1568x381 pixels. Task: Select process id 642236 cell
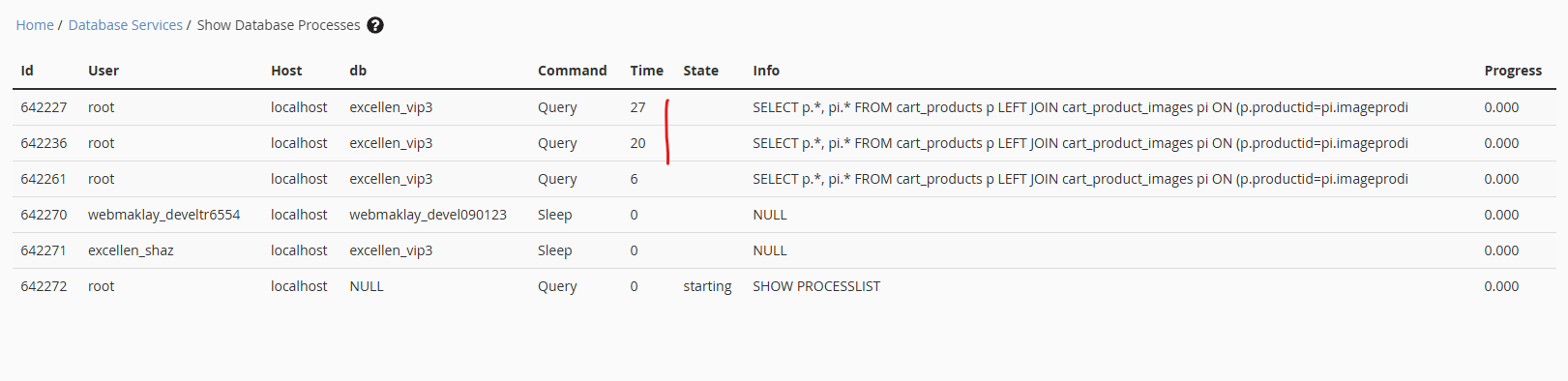(x=44, y=143)
